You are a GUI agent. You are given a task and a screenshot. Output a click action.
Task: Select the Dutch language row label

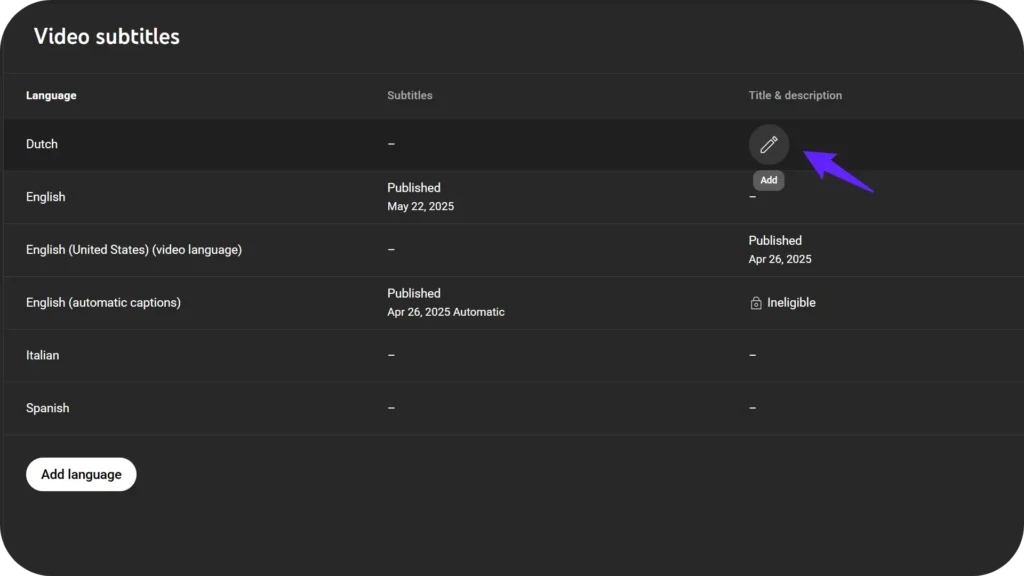point(42,144)
